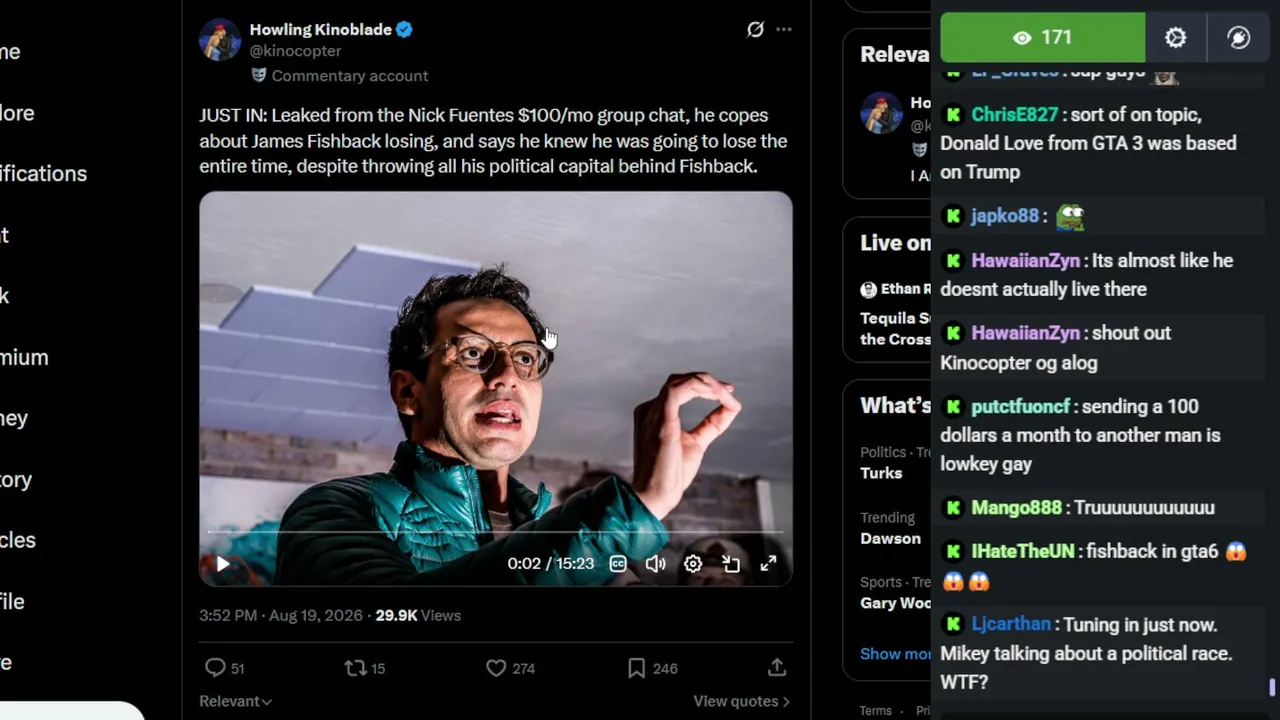Like the tweet with heart icon

[496, 668]
